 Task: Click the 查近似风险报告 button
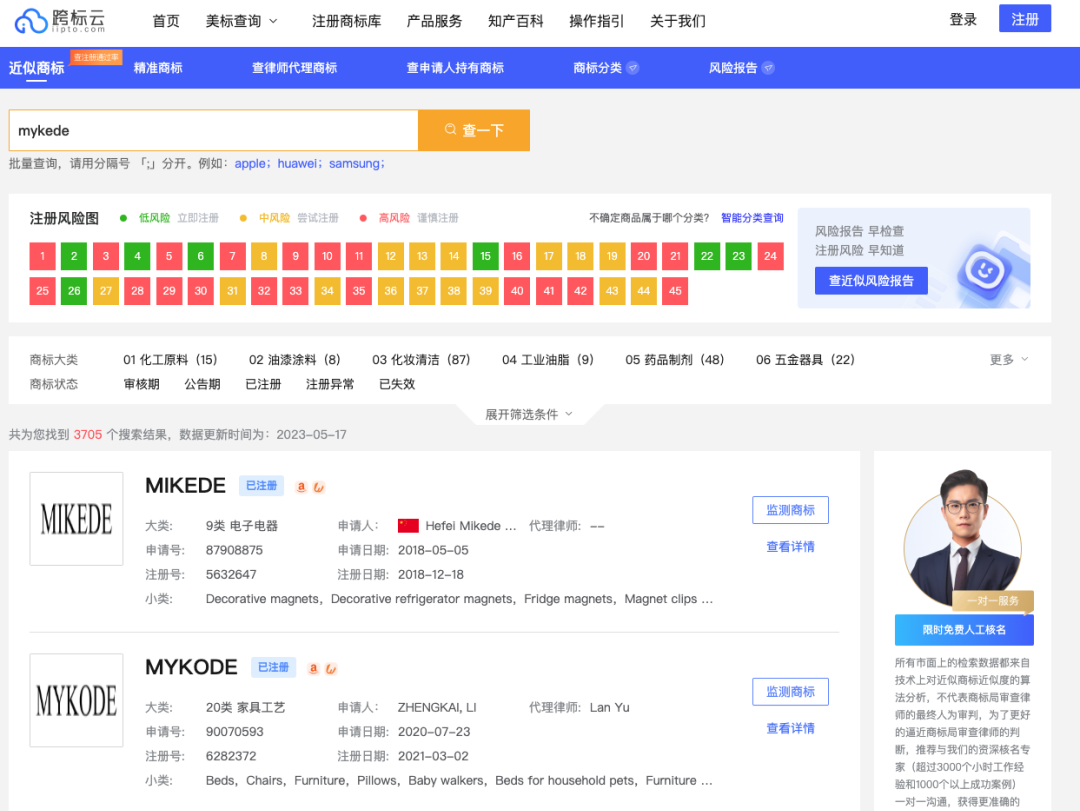[x=870, y=281]
